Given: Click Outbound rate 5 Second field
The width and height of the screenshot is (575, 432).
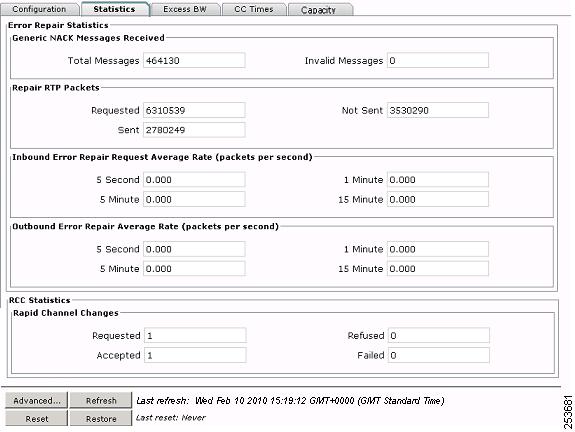Looking at the screenshot, I should 194,249.
